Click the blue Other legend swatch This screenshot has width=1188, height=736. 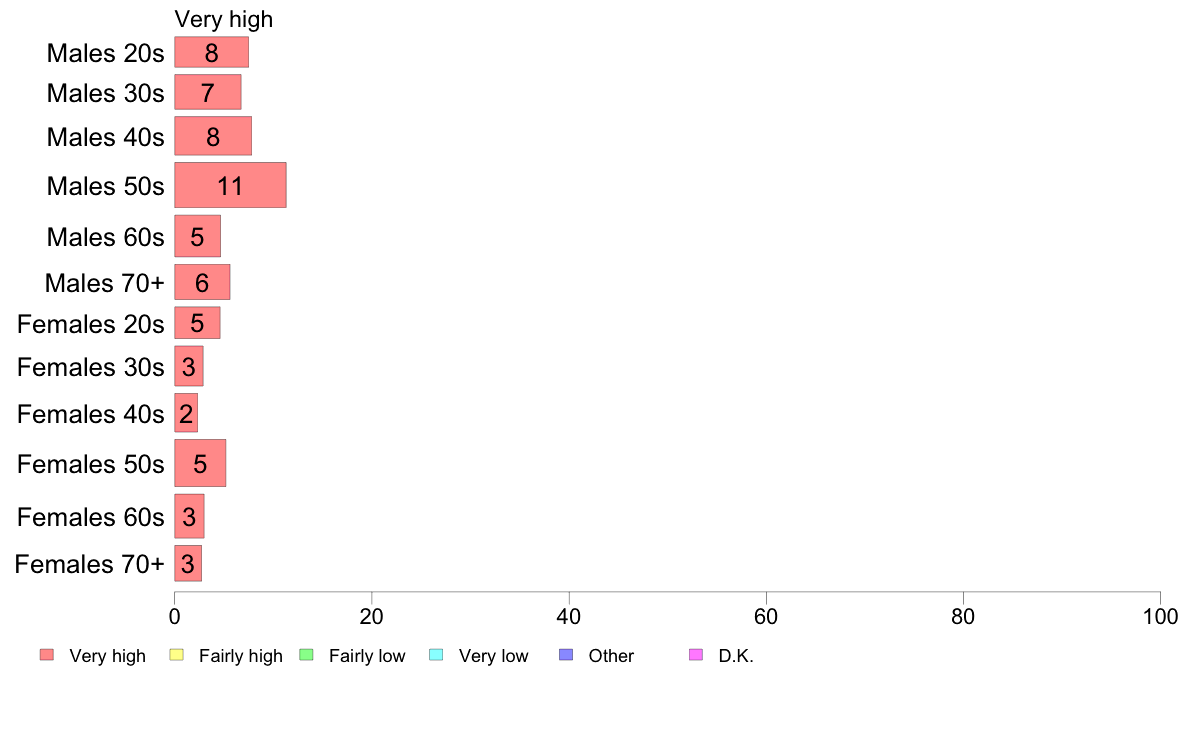(566, 655)
